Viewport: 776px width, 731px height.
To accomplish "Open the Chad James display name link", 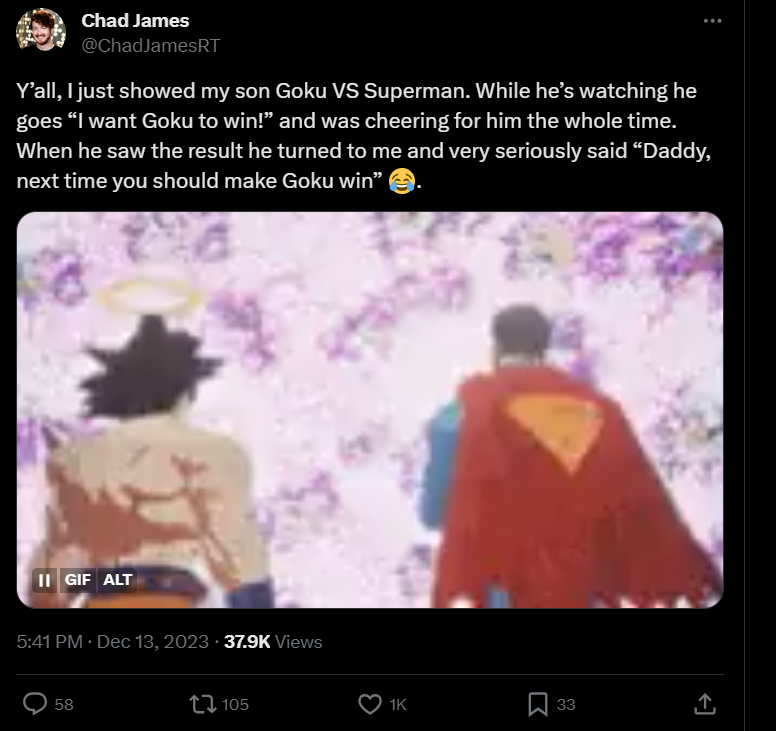I will (x=135, y=21).
